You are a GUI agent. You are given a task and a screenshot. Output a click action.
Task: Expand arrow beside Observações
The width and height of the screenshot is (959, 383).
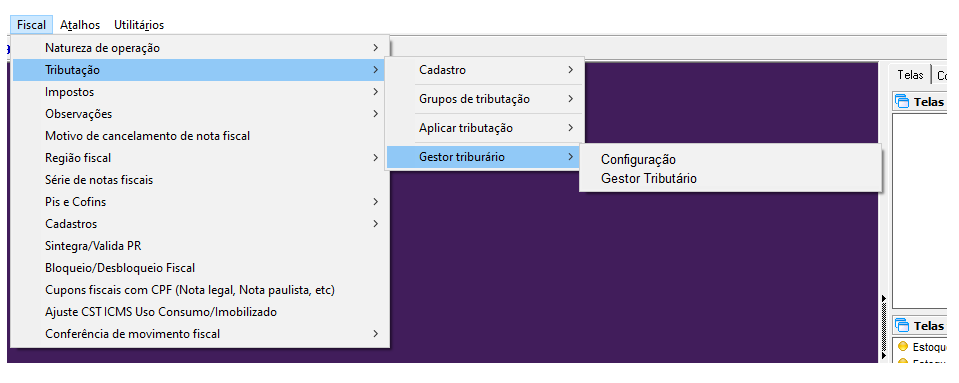(x=375, y=114)
